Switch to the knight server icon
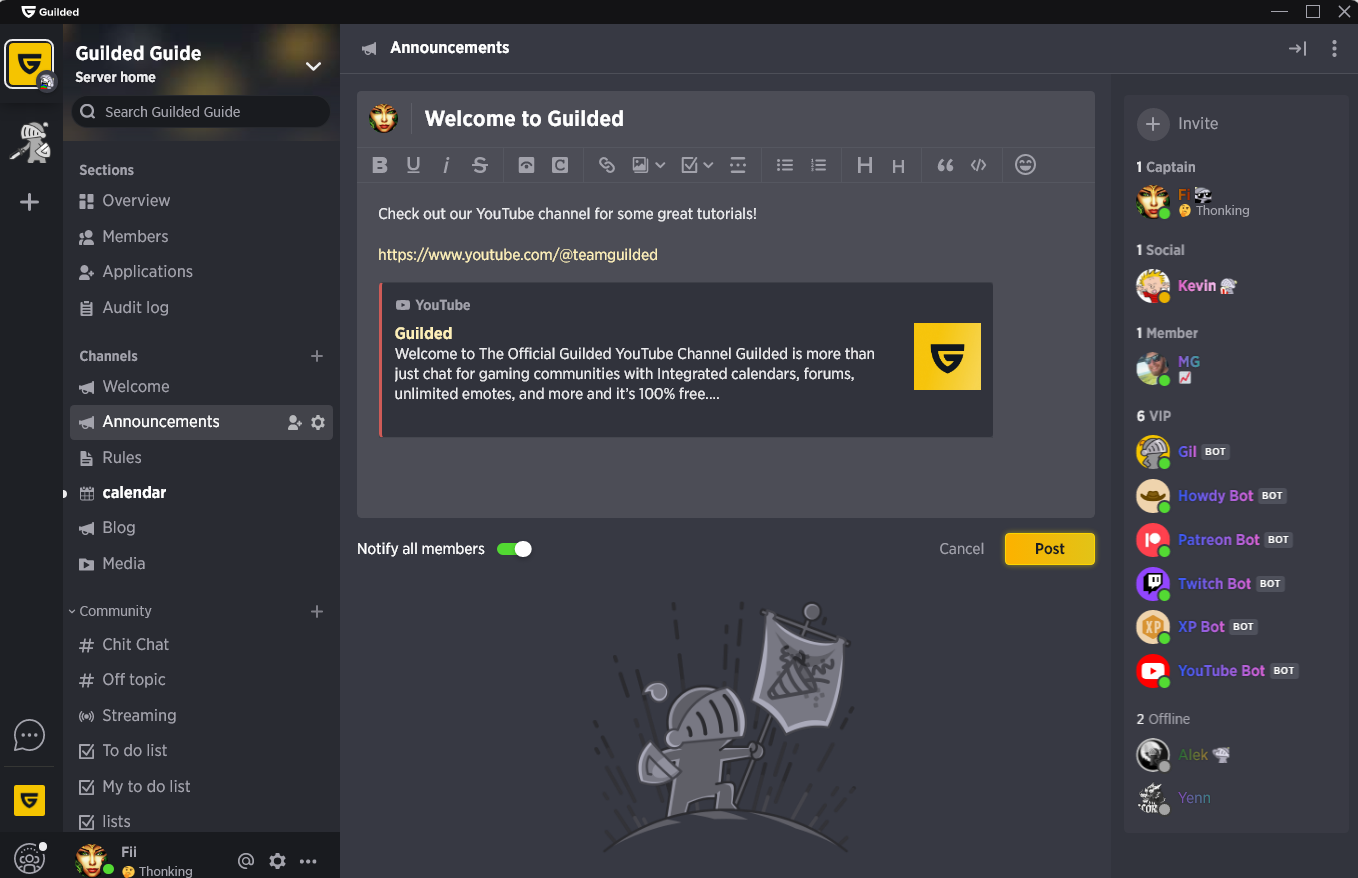 click(30, 142)
